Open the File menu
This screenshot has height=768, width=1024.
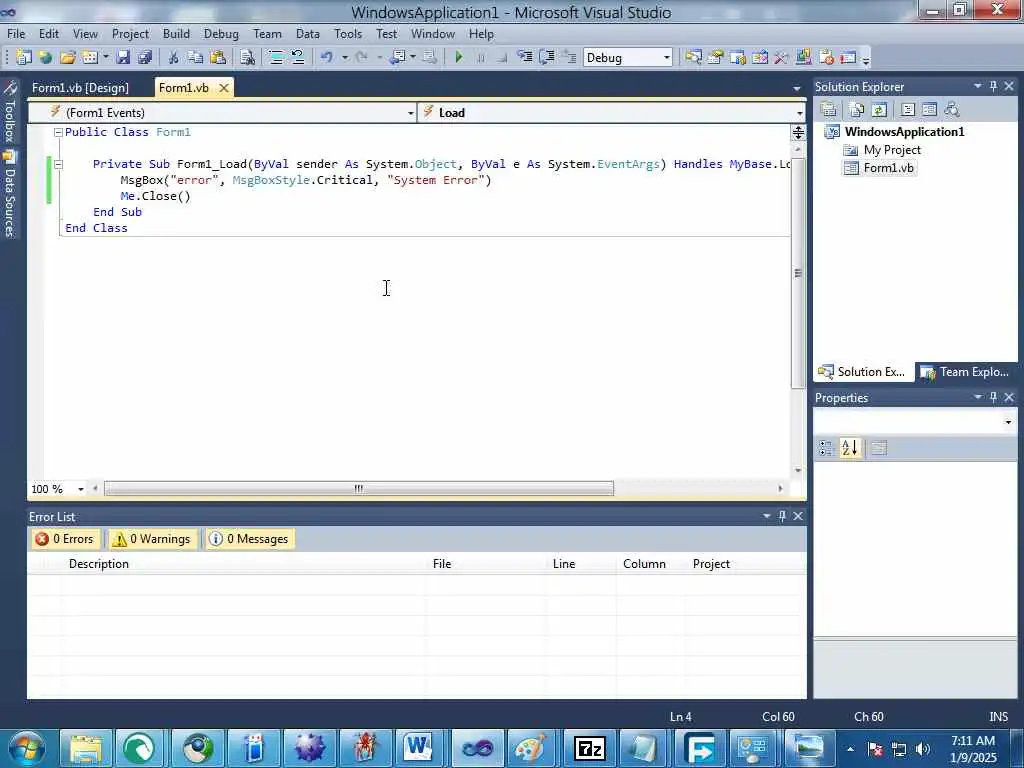16,34
